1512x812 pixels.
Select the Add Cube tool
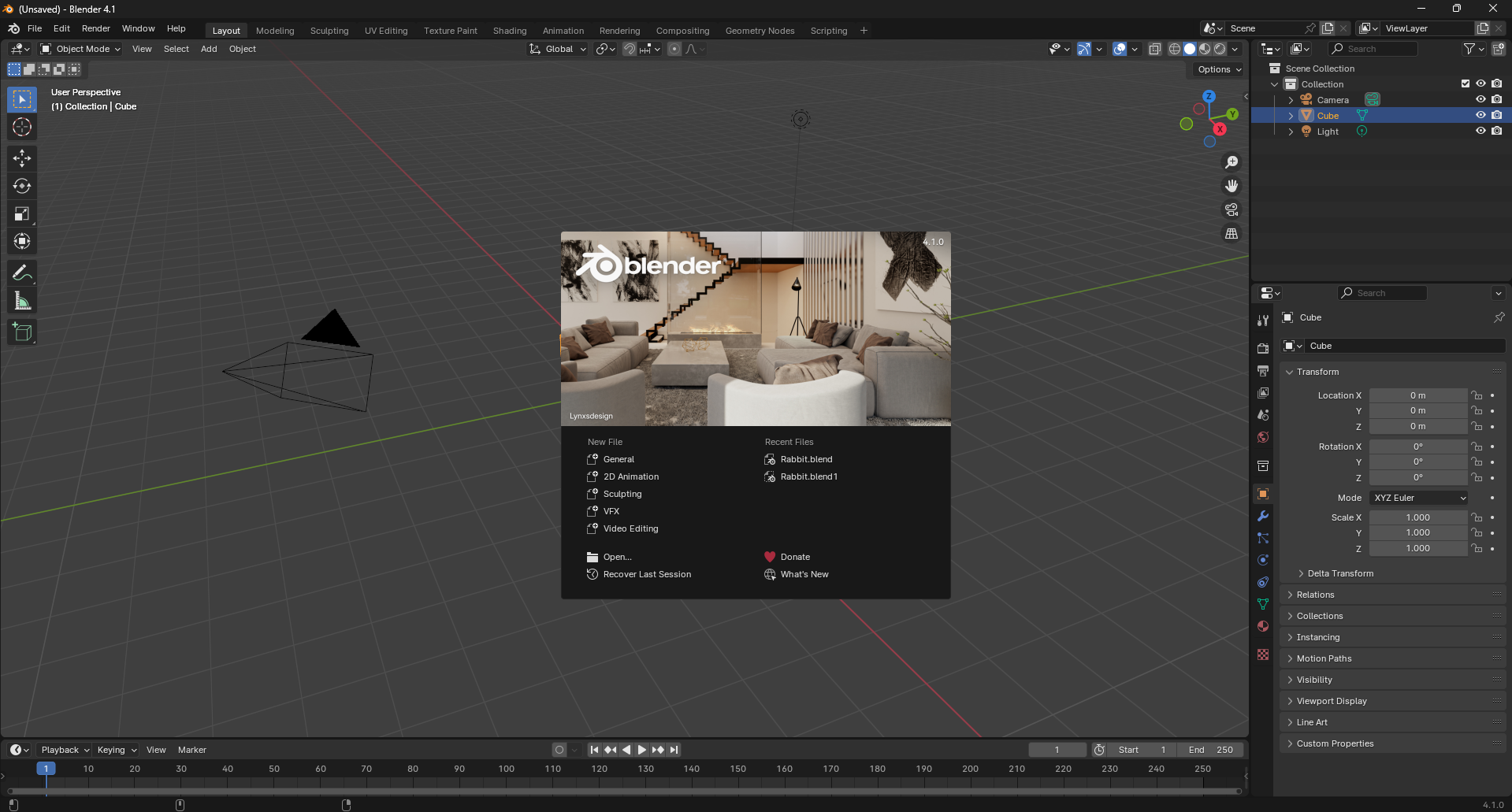point(22,332)
